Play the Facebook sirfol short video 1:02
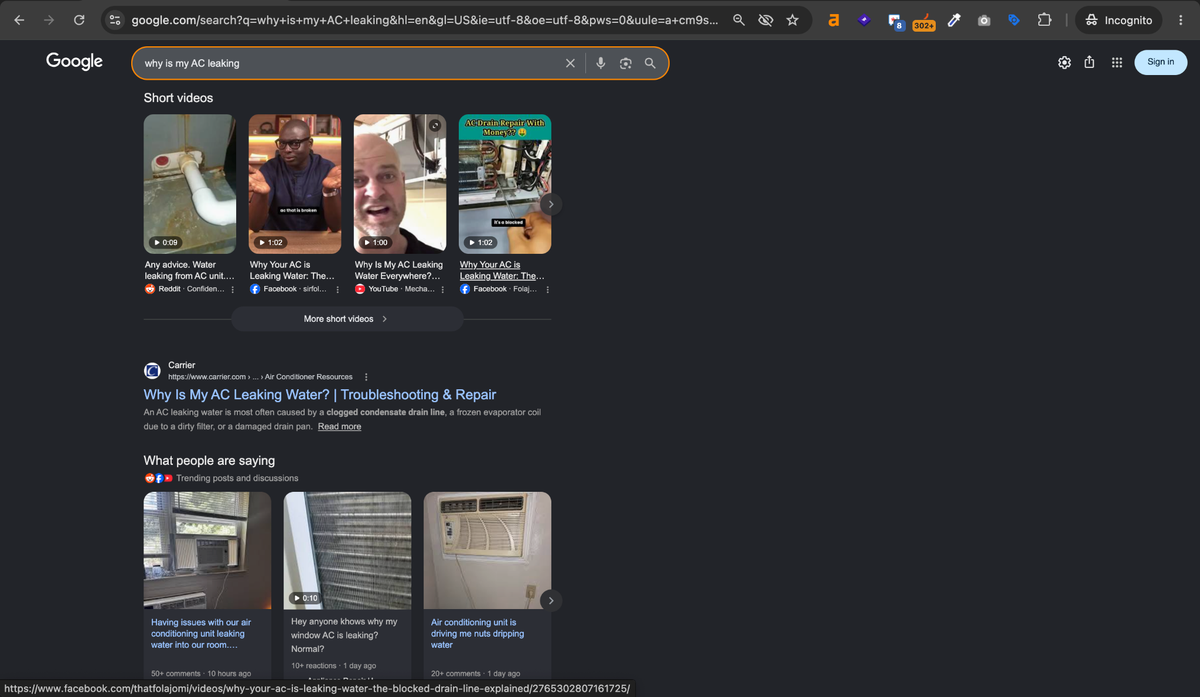The width and height of the screenshot is (1200, 697). (x=295, y=184)
